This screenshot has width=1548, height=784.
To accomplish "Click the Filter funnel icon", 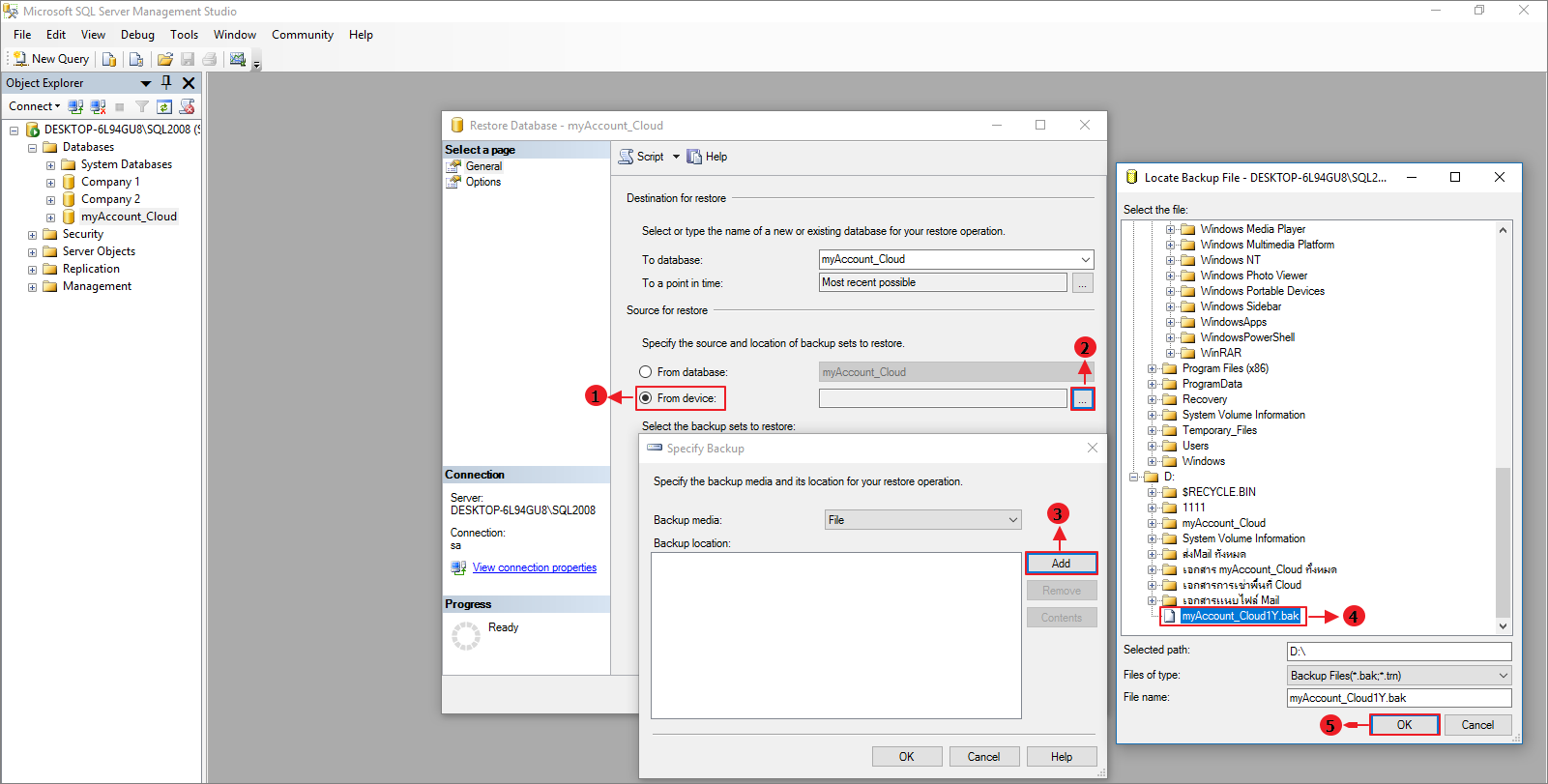I will pos(142,106).
